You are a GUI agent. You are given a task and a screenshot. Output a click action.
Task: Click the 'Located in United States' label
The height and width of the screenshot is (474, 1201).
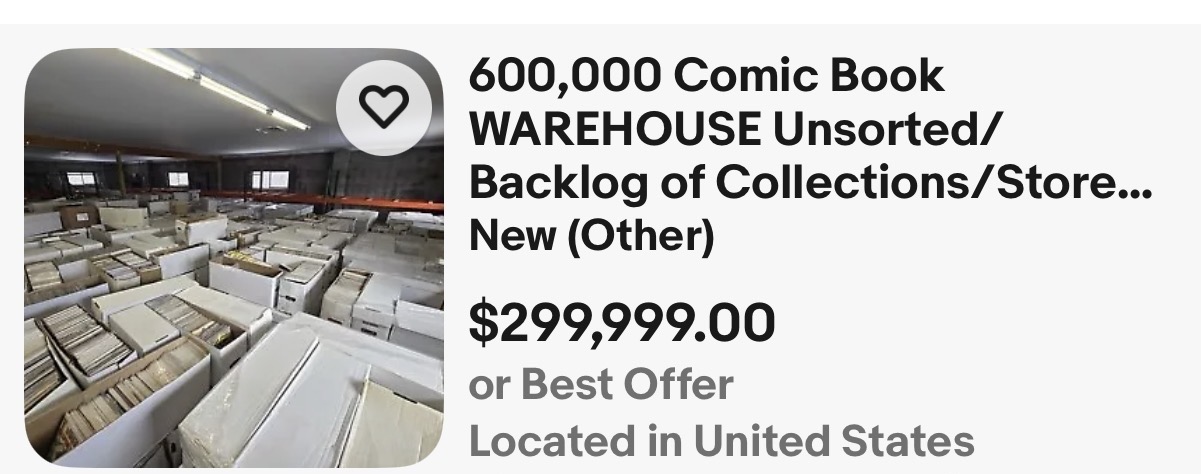point(721,440)
